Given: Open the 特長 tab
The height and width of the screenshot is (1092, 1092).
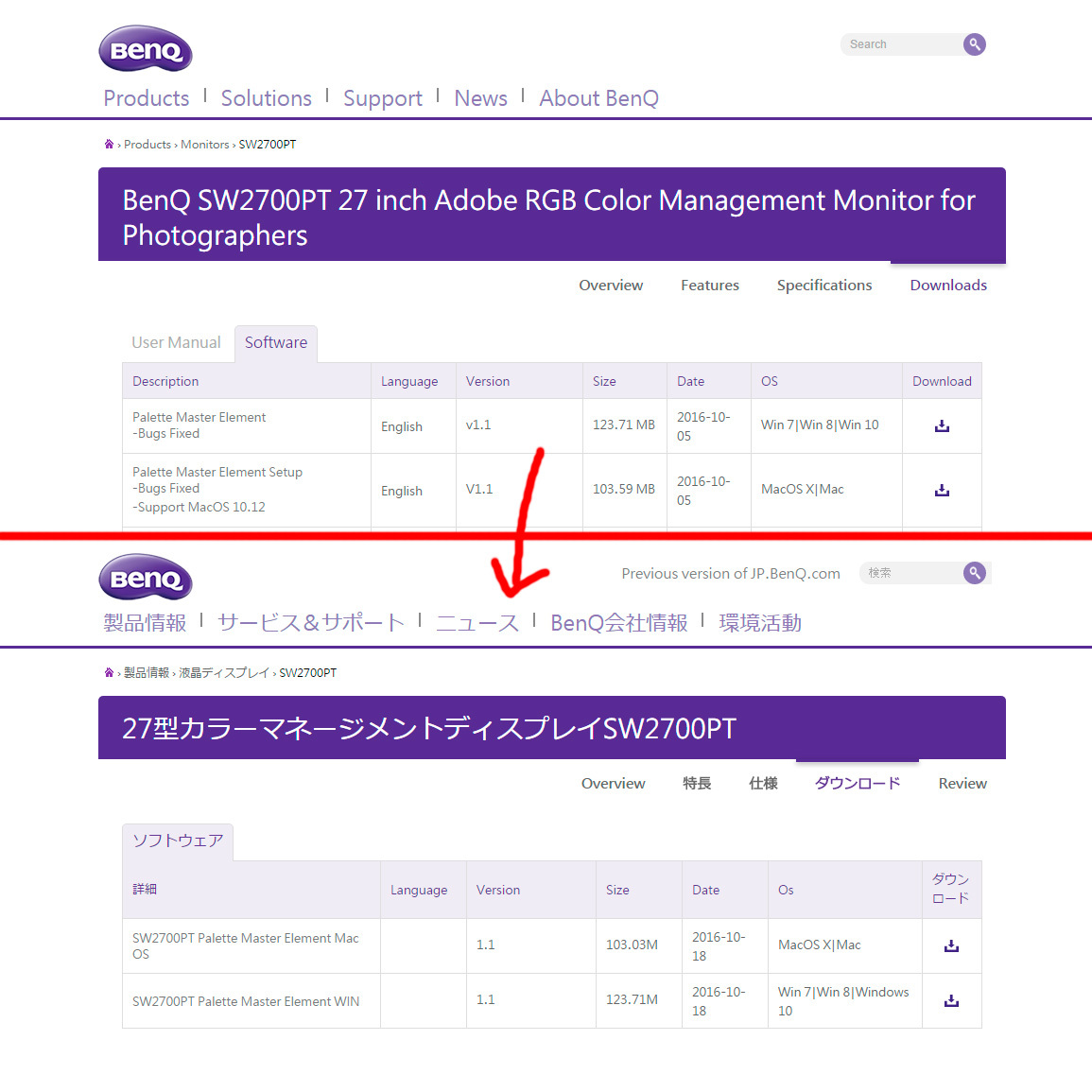Looking at the screenshot, I should pyautogui.click(x=697, y=784).
